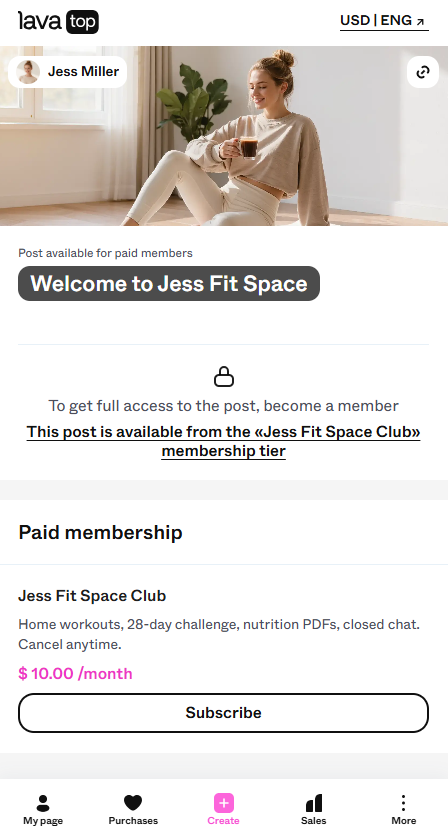Subscribe to Jess Fit Space Club
This screenshot has width=448, height=837.
[224, 713]
